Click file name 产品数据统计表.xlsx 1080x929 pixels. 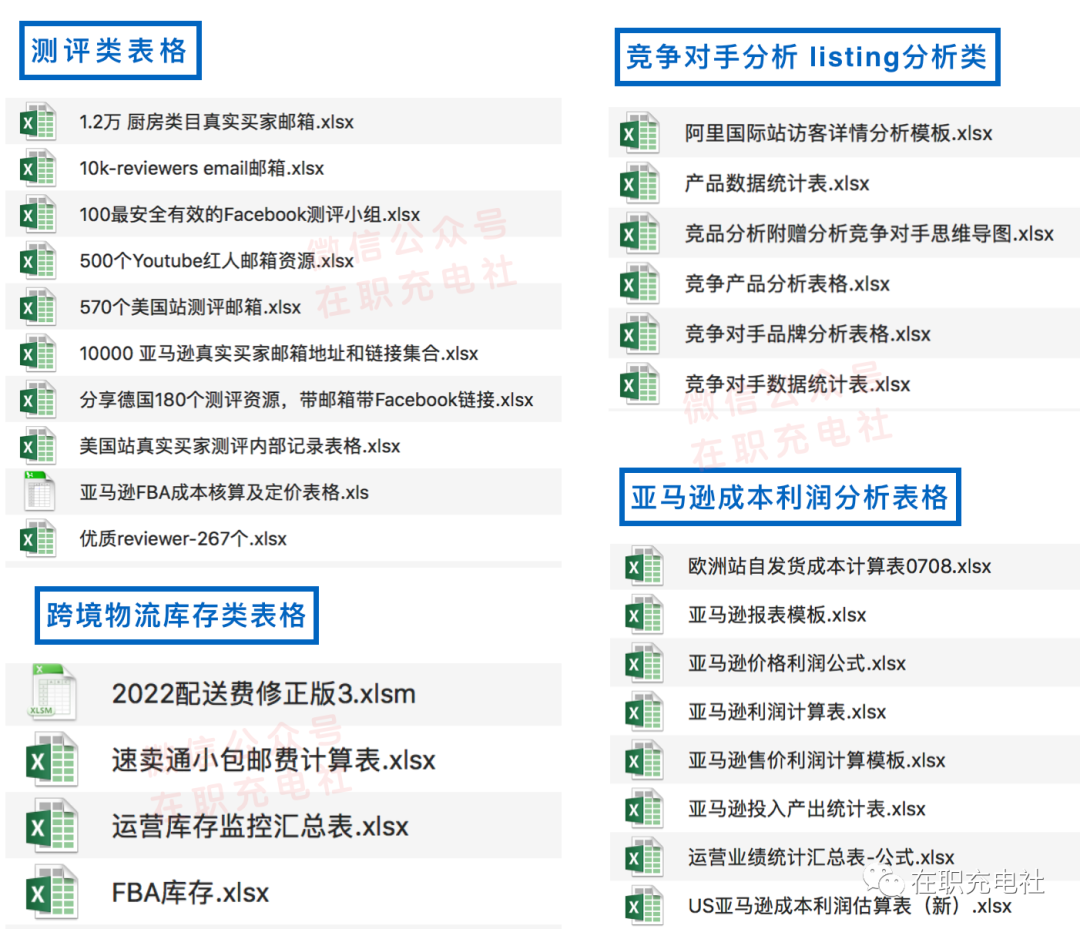coord(777,183)
